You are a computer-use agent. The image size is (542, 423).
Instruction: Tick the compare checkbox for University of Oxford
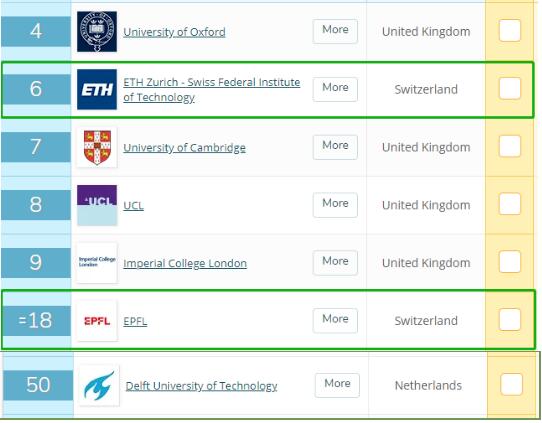pos(510,31)
